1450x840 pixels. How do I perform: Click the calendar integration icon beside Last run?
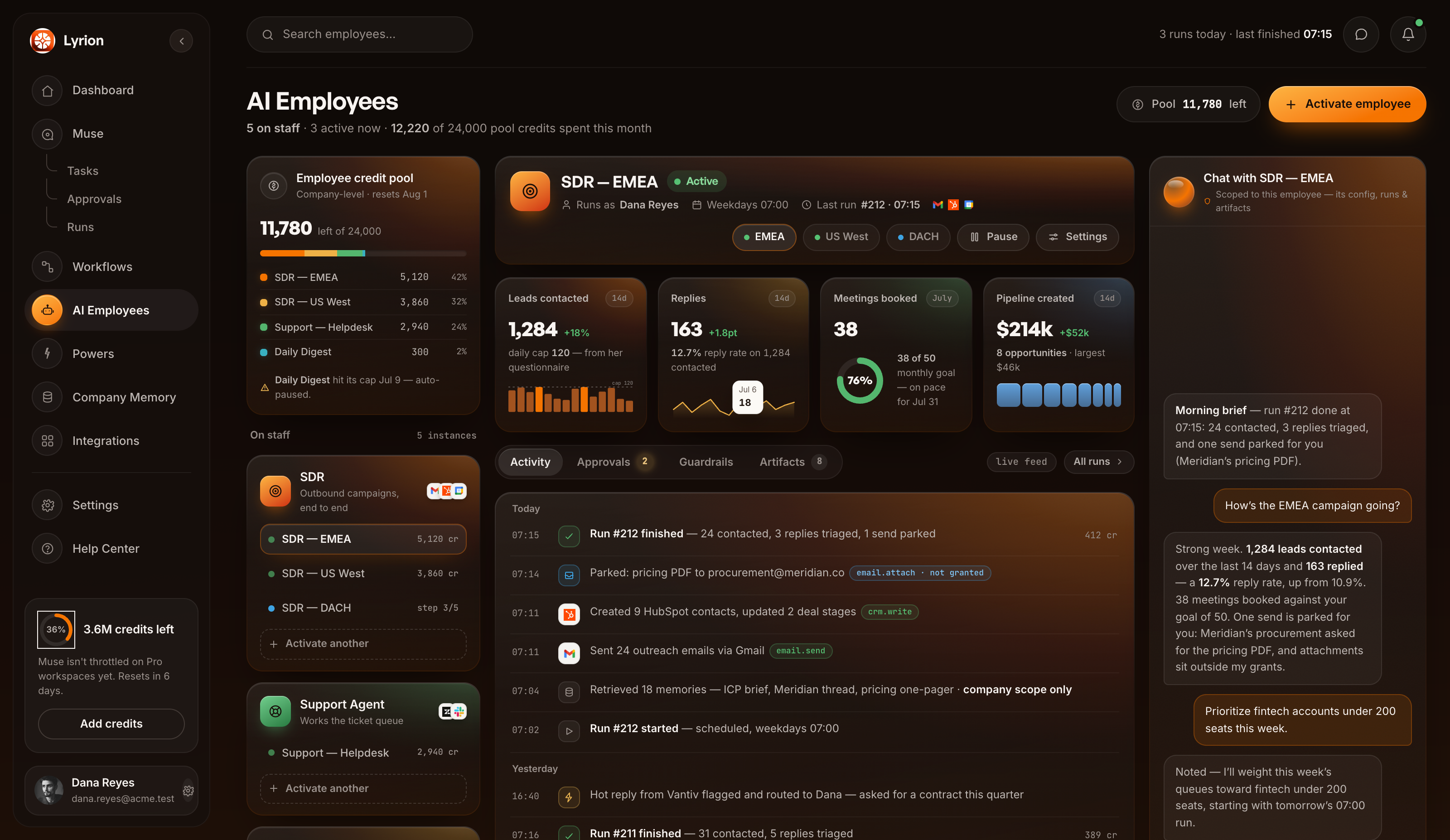click(x=969, y=205)
